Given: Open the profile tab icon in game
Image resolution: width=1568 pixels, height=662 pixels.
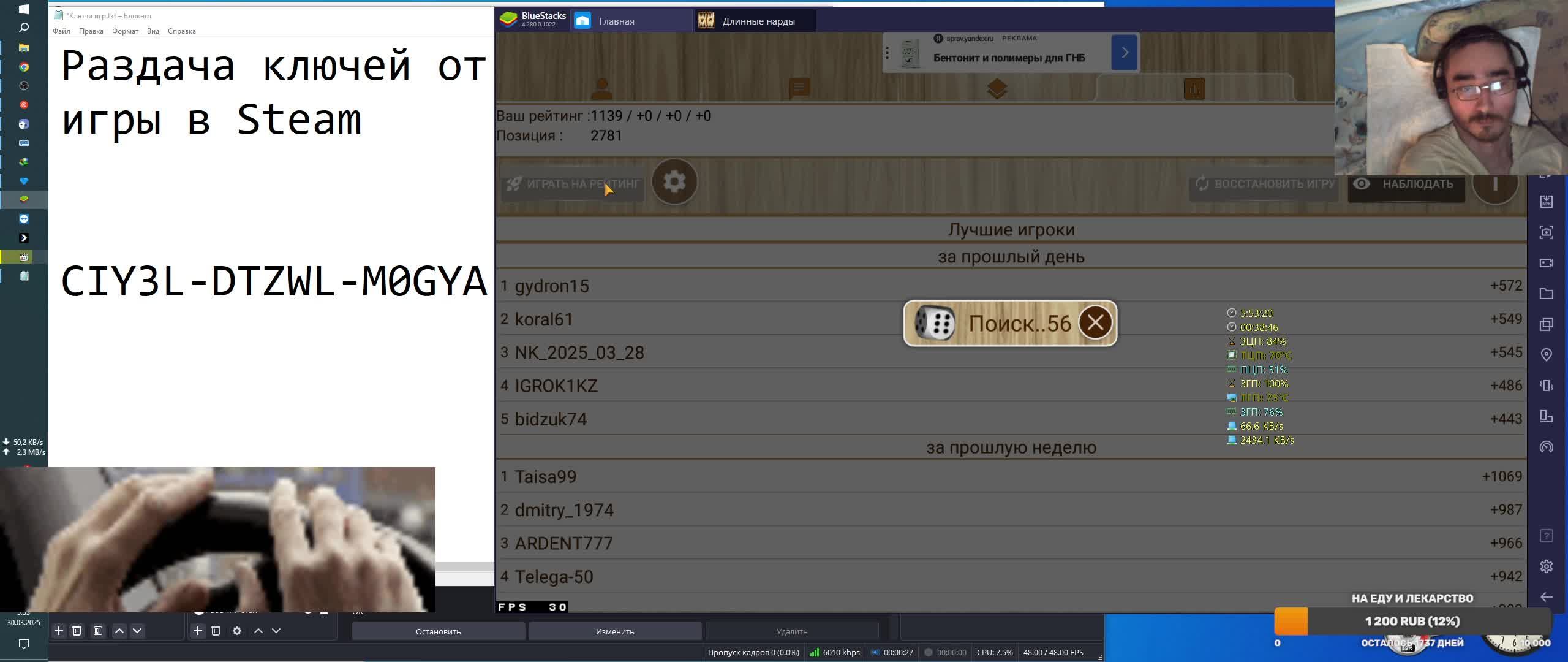Looking at the screenshot, I should pyautogui.click(x=602, y=89).
